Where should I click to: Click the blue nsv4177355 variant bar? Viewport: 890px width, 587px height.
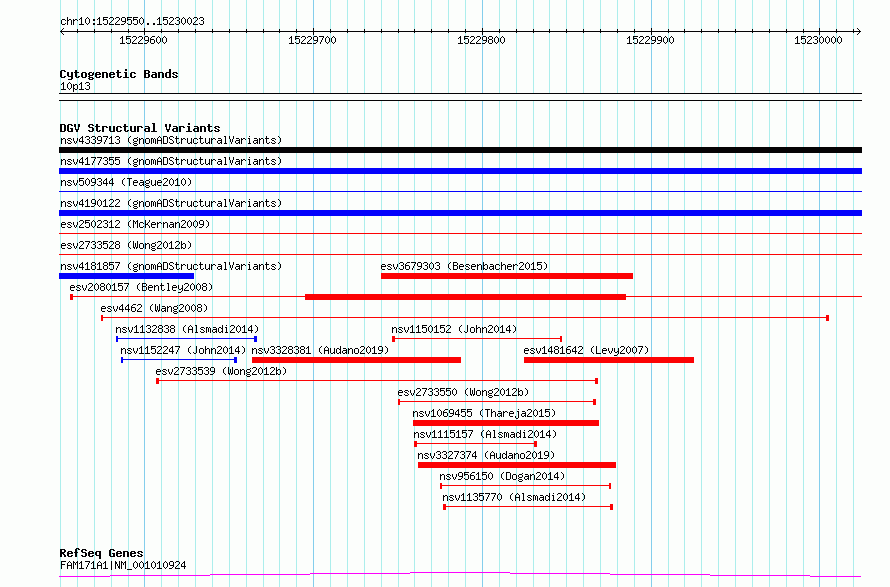coord(460,171)
